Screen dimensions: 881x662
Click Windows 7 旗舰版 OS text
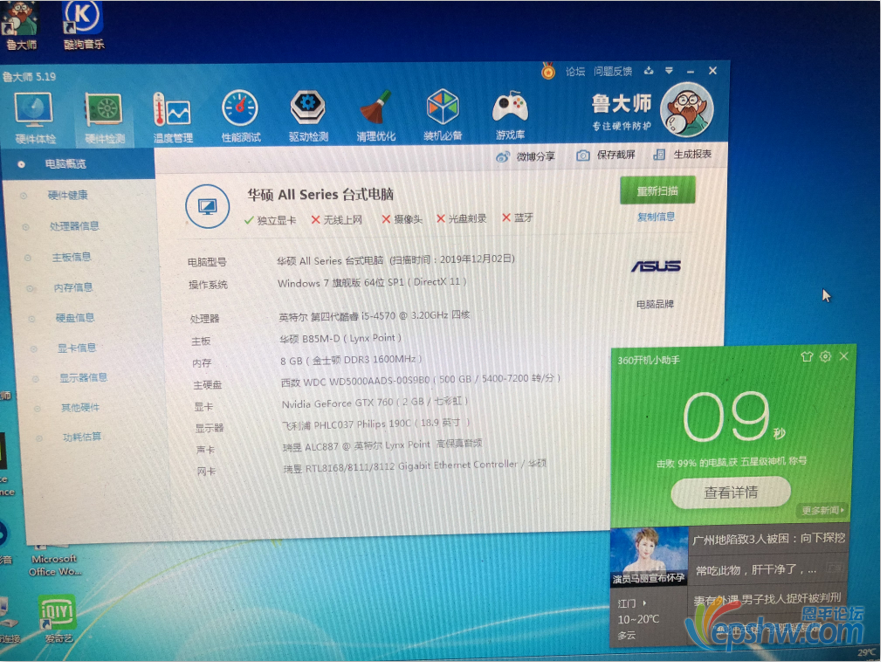pos(372,283)
